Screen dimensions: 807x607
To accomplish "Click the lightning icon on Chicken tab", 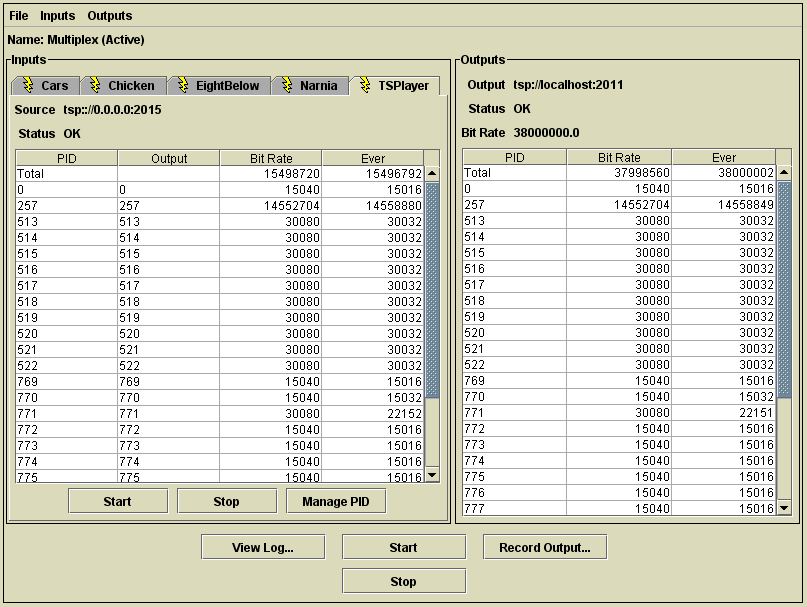I will (95, 85).
